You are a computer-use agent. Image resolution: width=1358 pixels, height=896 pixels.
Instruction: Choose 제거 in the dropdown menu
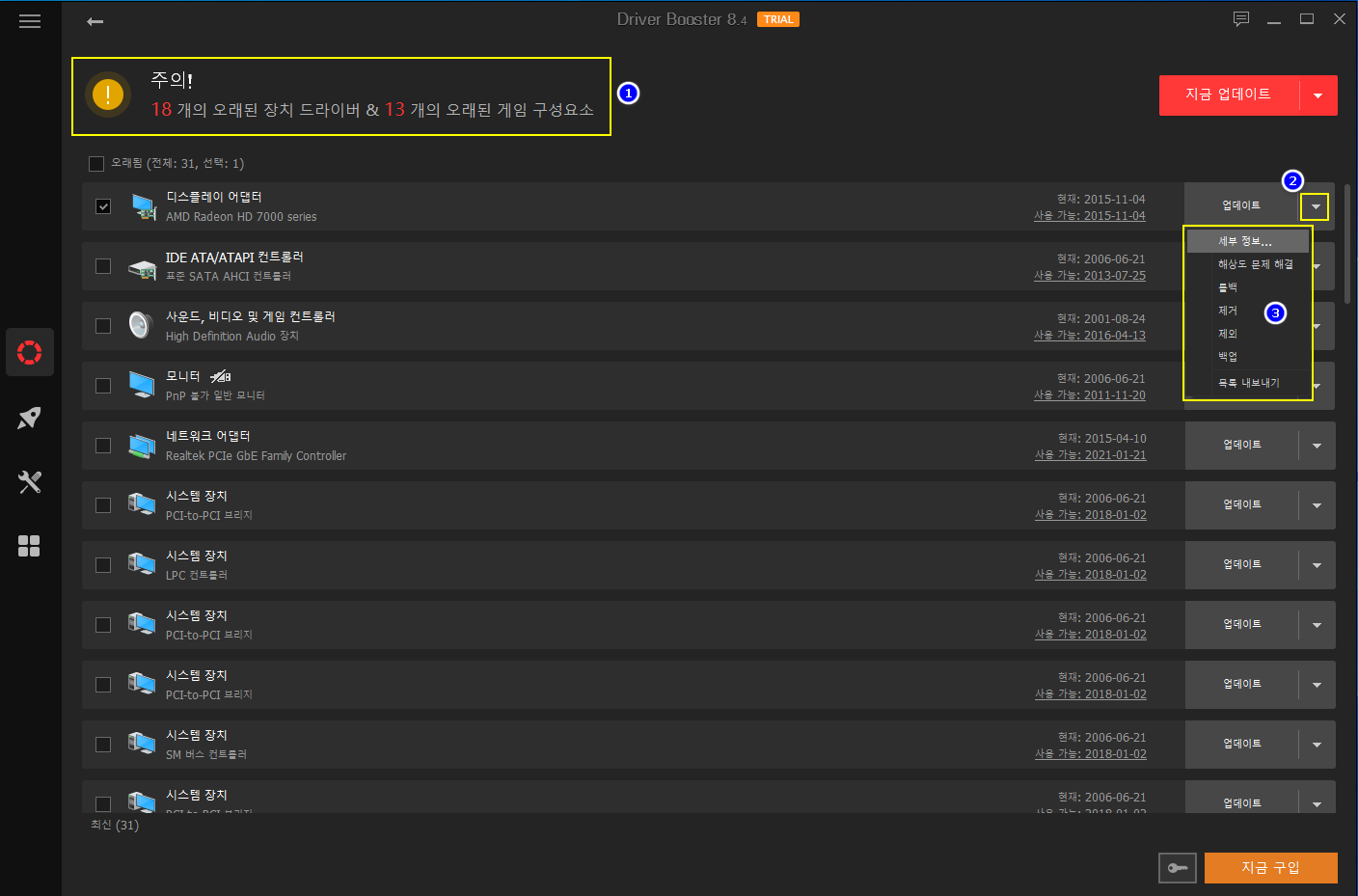point(1247,311)
